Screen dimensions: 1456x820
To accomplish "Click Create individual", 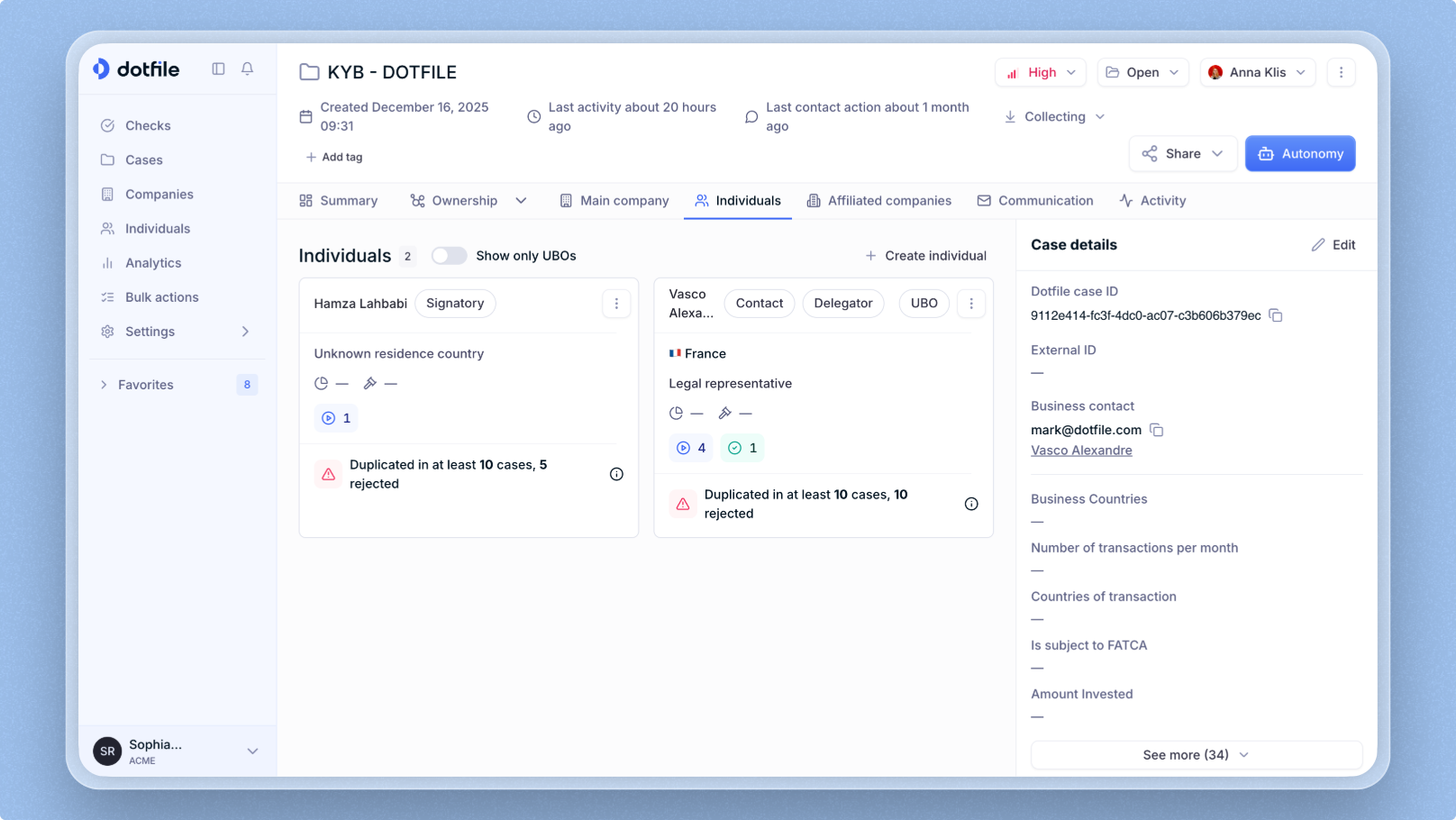I will pos(925,256).
